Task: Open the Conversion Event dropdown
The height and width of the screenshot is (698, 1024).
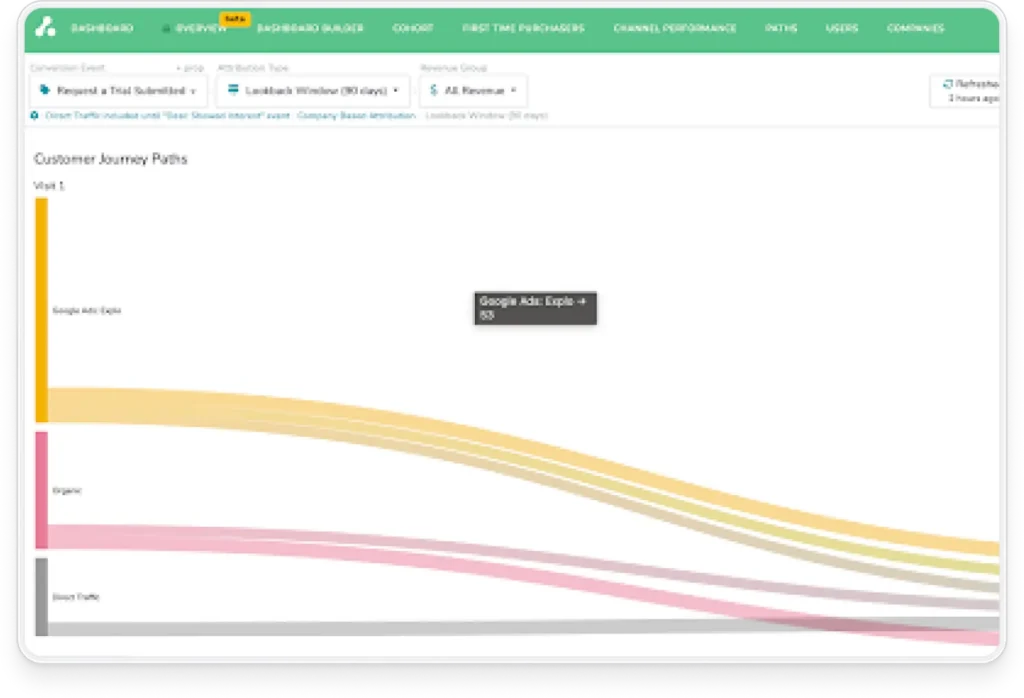Action: [x=119, y=91]
